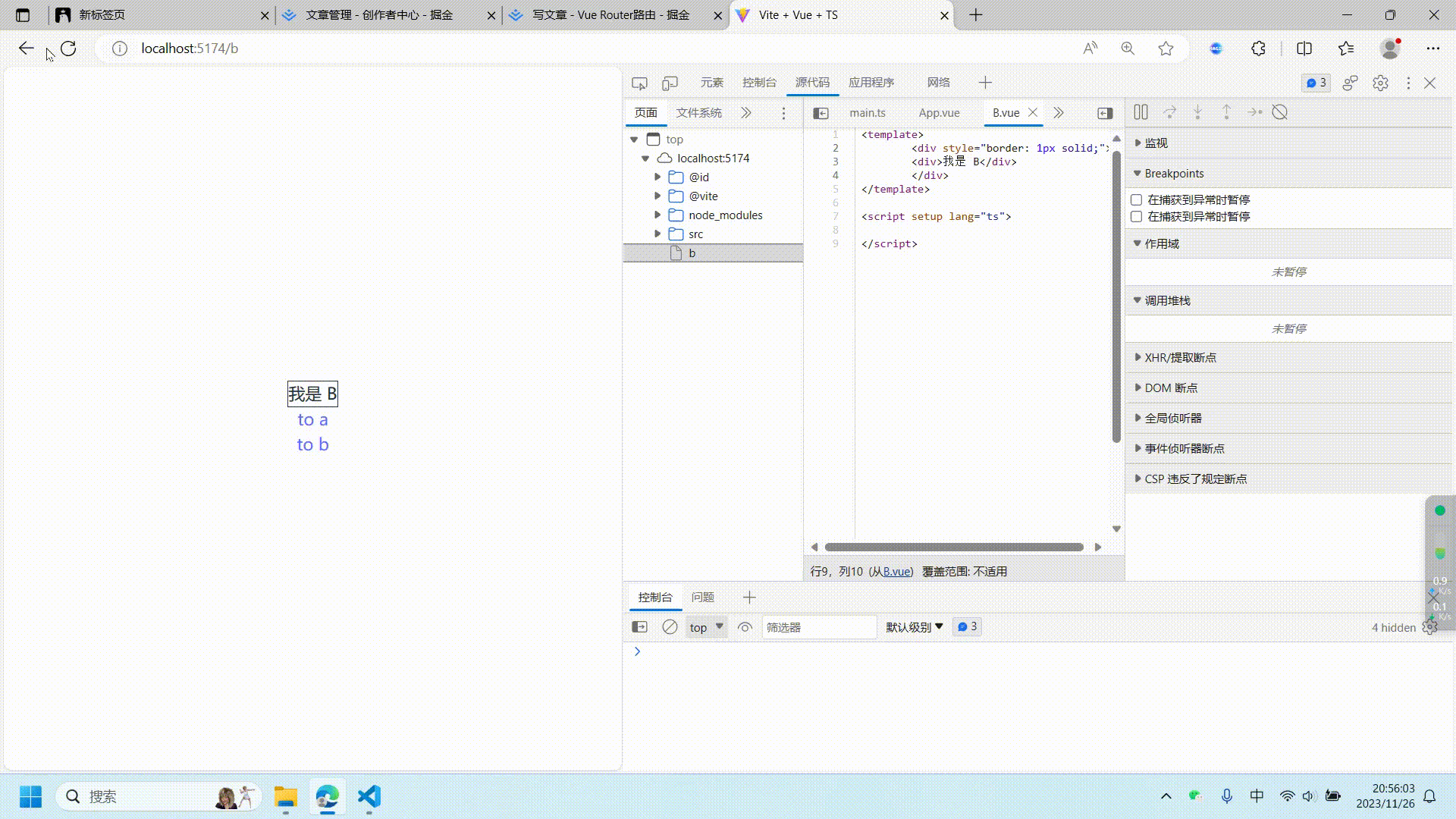
Task: Switch to the 文件系统 filesystem tab
Action: coord(699,113)
